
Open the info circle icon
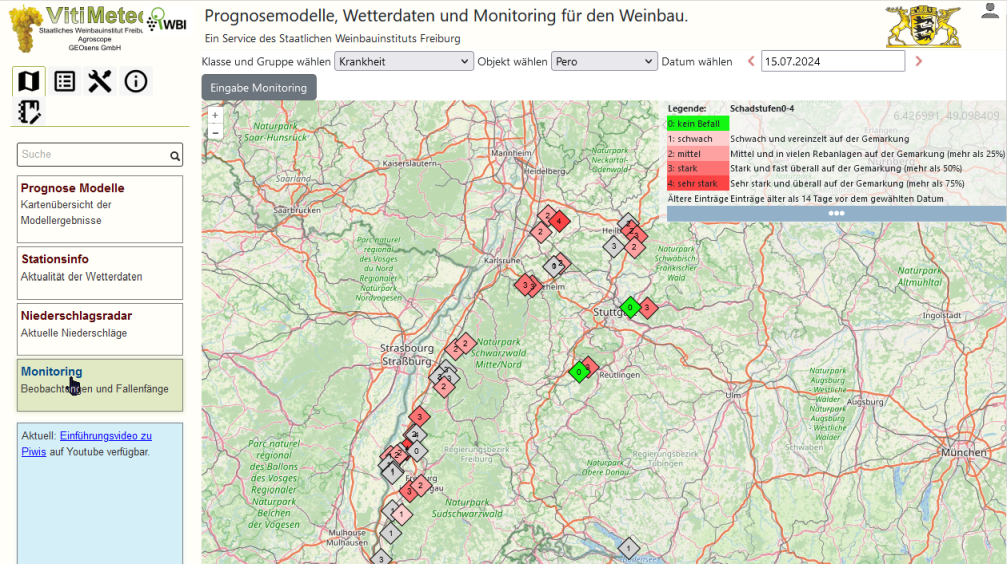coord(136,81)
